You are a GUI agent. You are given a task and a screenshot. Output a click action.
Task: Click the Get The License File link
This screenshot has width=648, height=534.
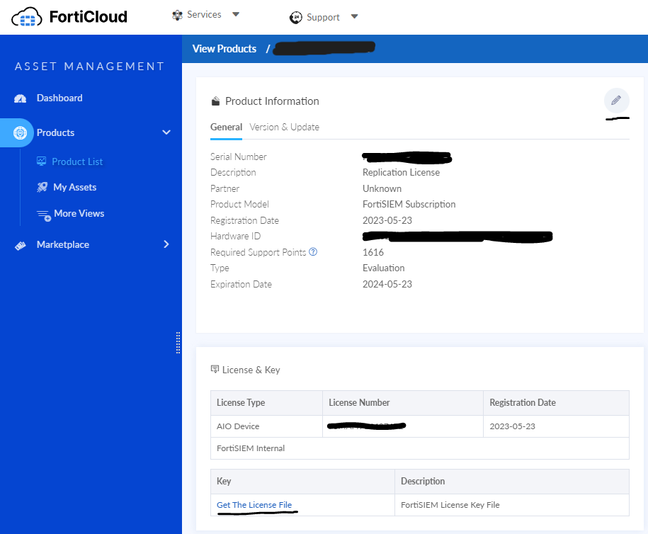coord(254,505)
